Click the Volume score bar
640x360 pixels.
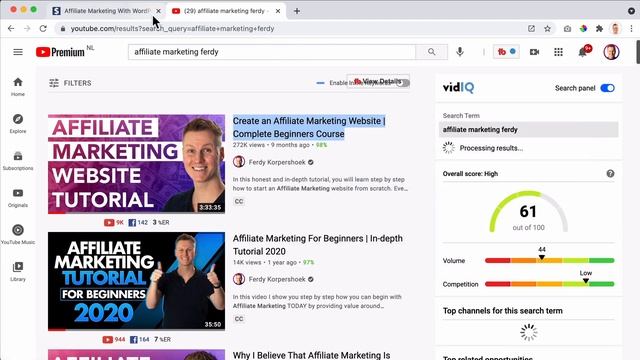[549, 260]
